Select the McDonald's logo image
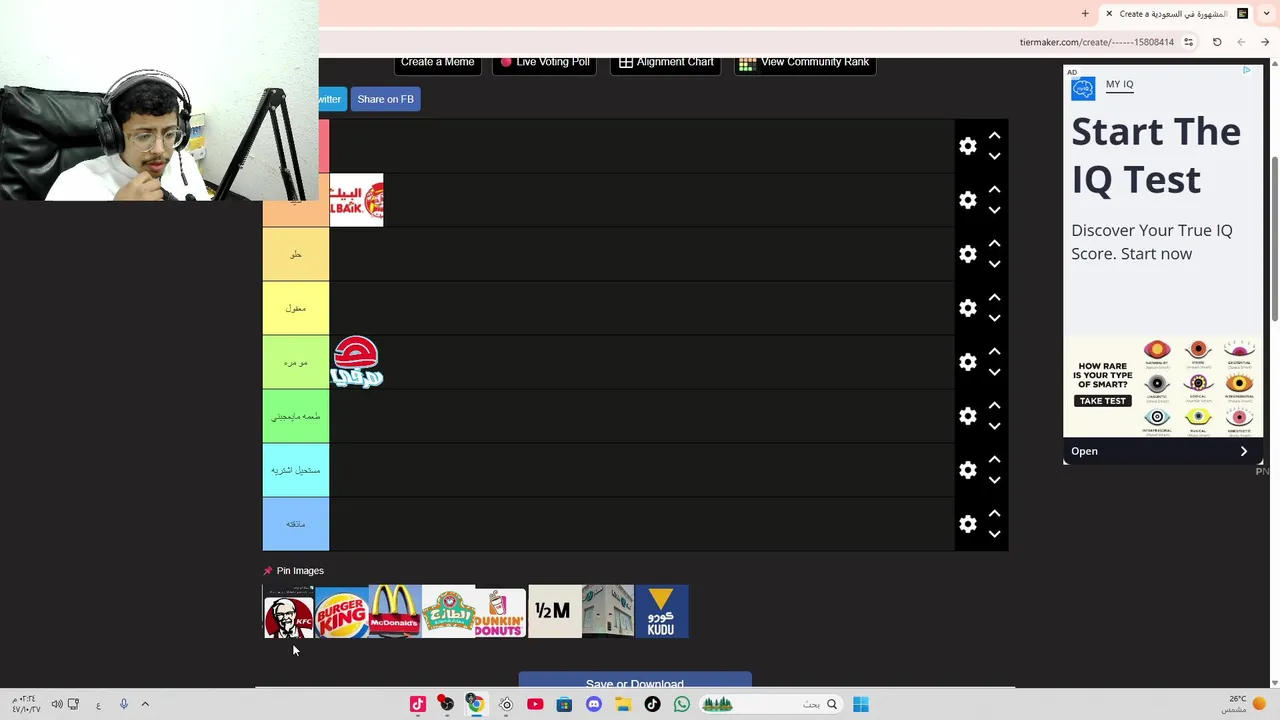Image resolution: width=1280 pixels, height=720 pixels. [395, 612]
